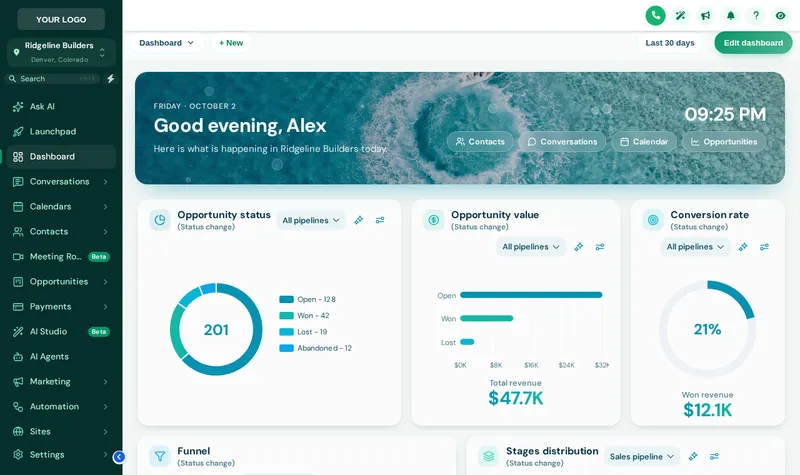
Task: Expand the Contacts sidebar chevron
Action: pos(106,232)
